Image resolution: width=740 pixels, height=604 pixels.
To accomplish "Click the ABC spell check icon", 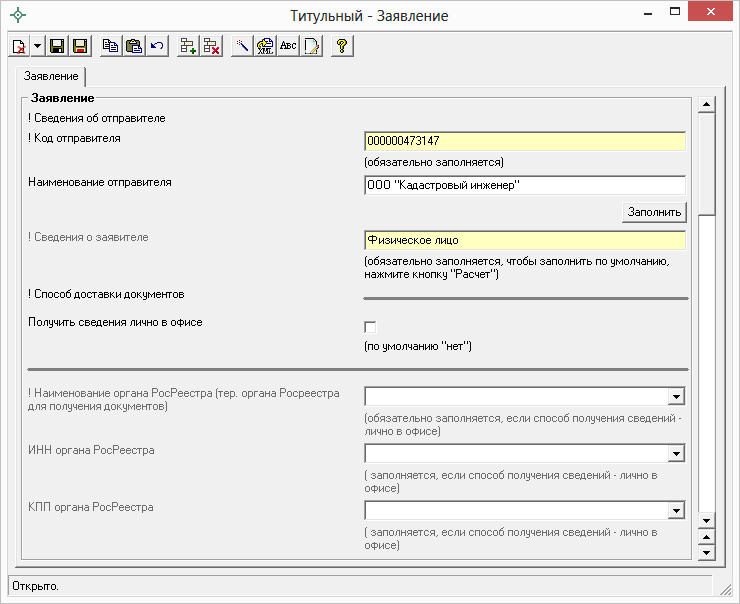I will point(288,46).
